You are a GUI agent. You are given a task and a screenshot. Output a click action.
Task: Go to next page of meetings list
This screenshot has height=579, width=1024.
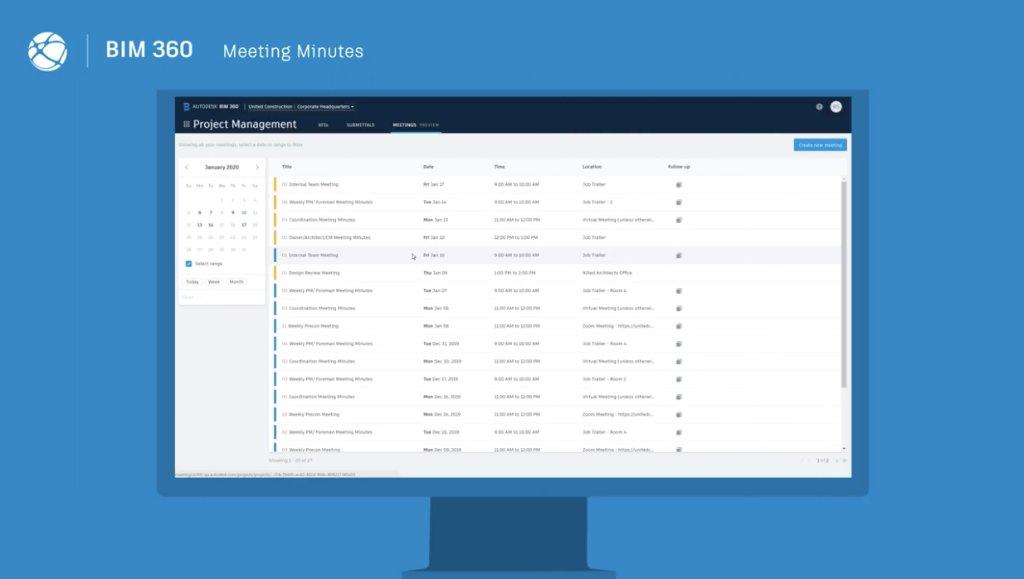pos(837,460)
